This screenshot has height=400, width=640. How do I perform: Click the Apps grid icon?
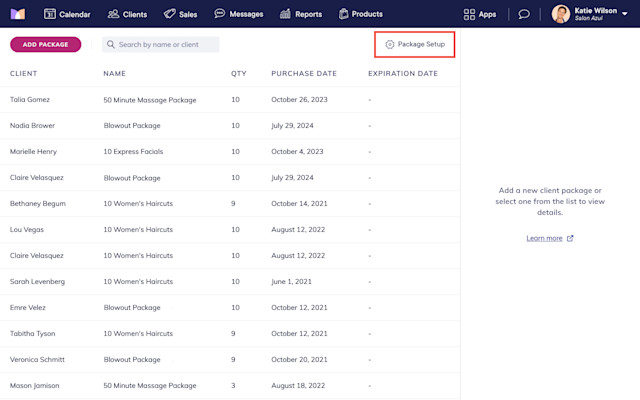469,14
